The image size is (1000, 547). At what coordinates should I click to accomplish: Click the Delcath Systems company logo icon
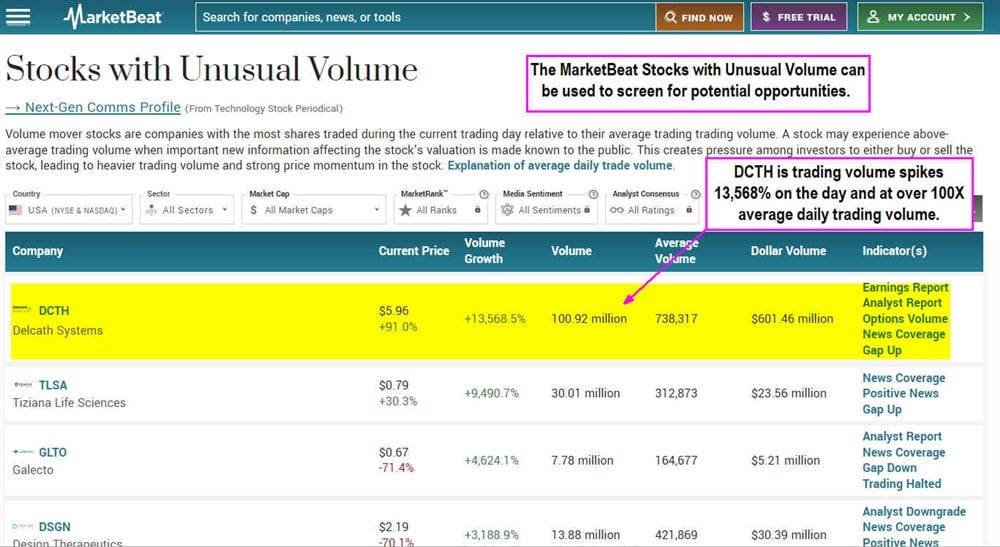22,311
